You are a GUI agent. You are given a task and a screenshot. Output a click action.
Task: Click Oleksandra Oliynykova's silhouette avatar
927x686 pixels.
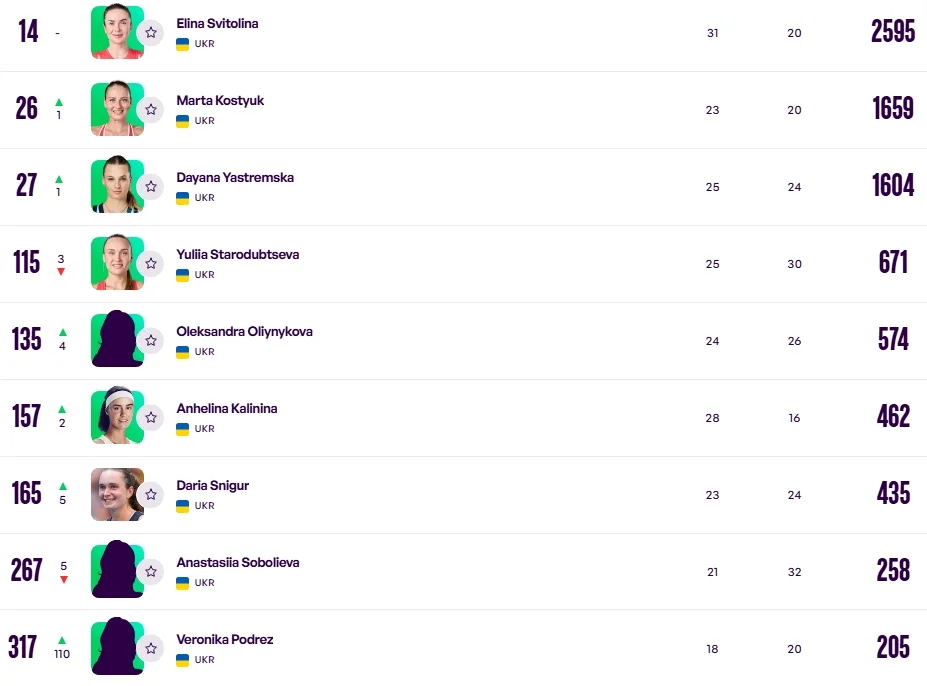116,340
